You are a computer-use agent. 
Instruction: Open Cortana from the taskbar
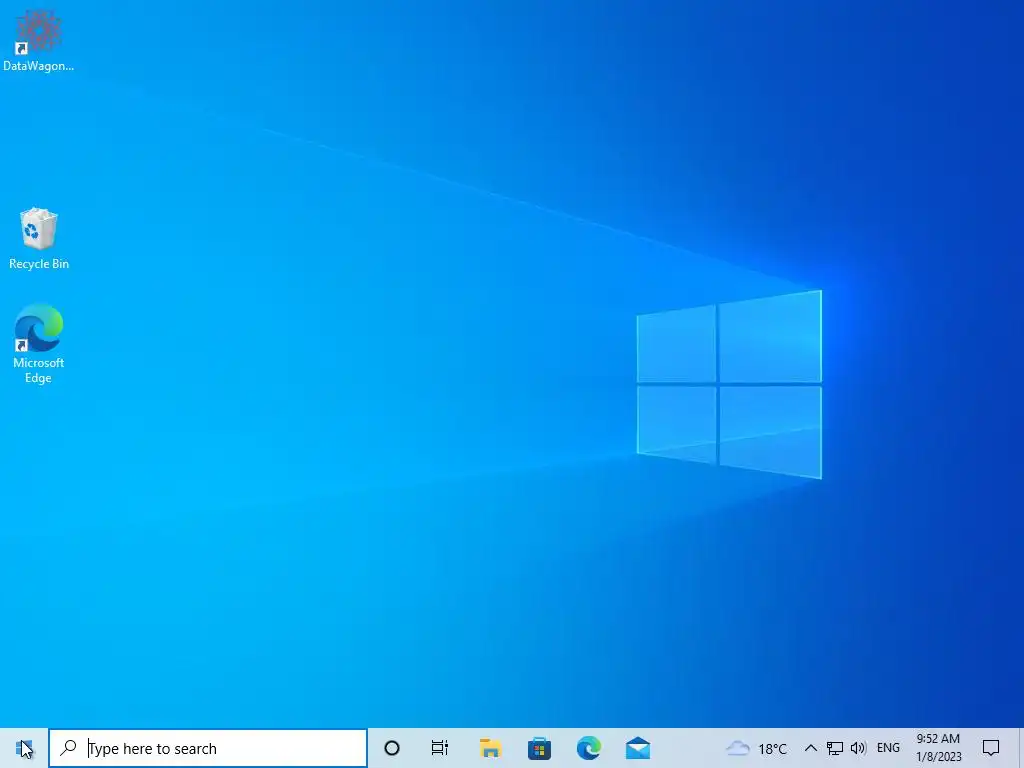pyautogui.click(x=392, y=748)
